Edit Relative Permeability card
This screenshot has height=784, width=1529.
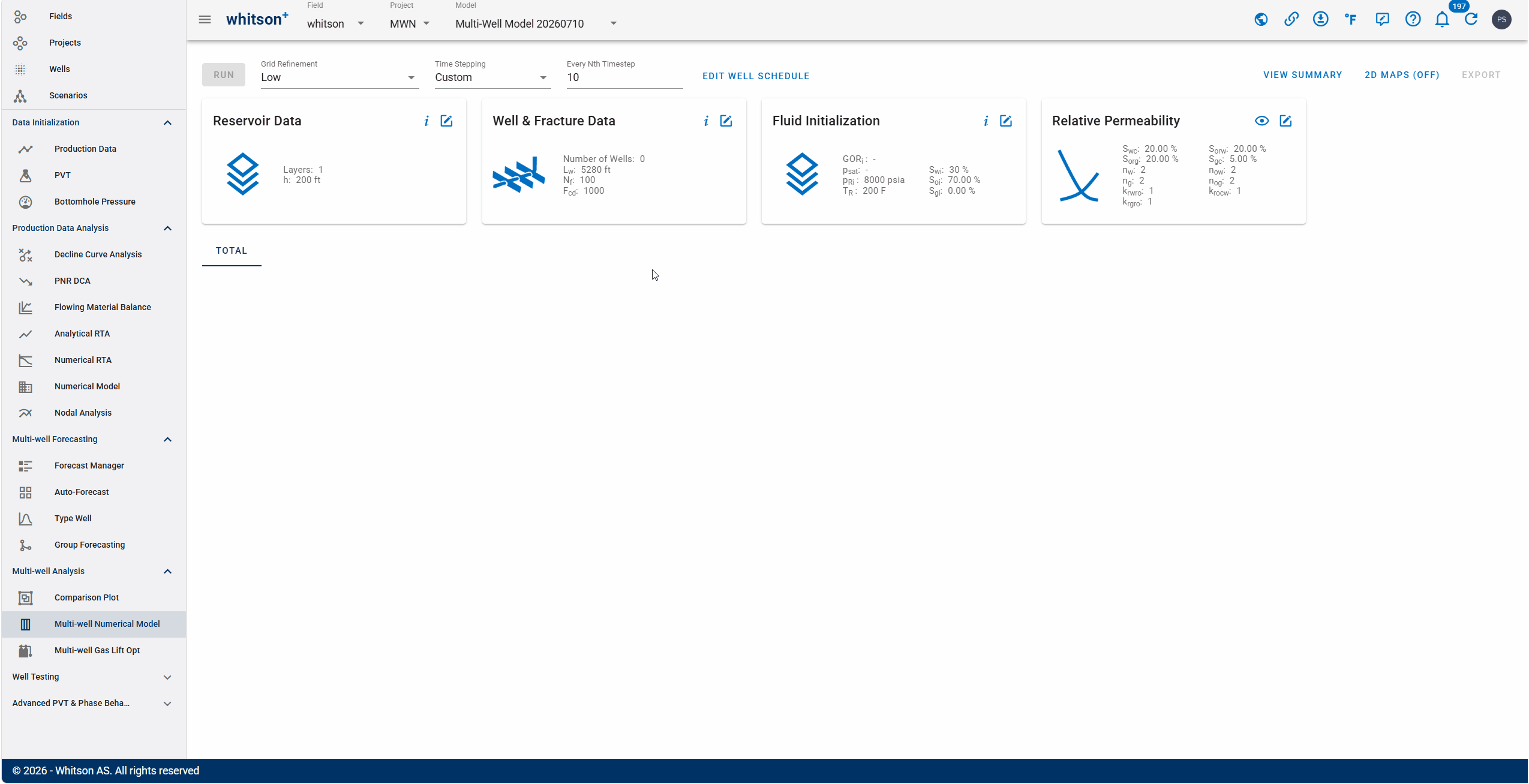(1285, 121)
